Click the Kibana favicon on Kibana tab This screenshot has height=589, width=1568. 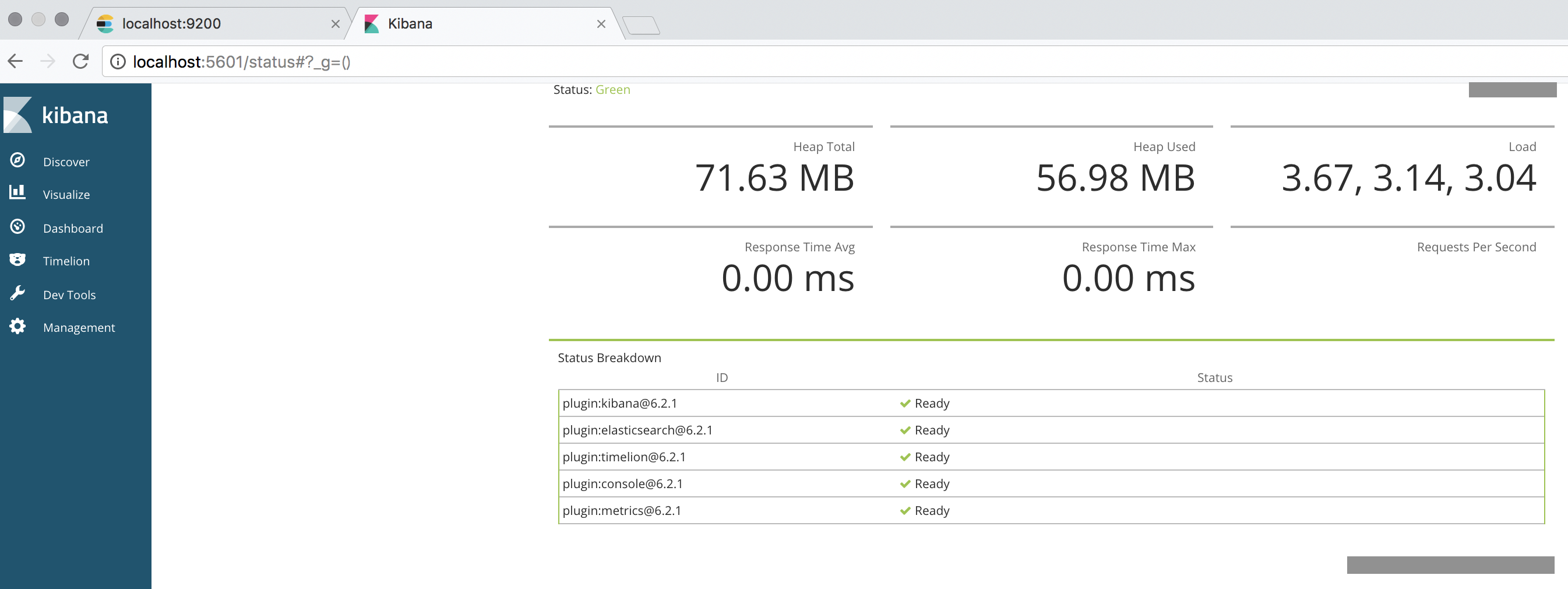point(372,24)
